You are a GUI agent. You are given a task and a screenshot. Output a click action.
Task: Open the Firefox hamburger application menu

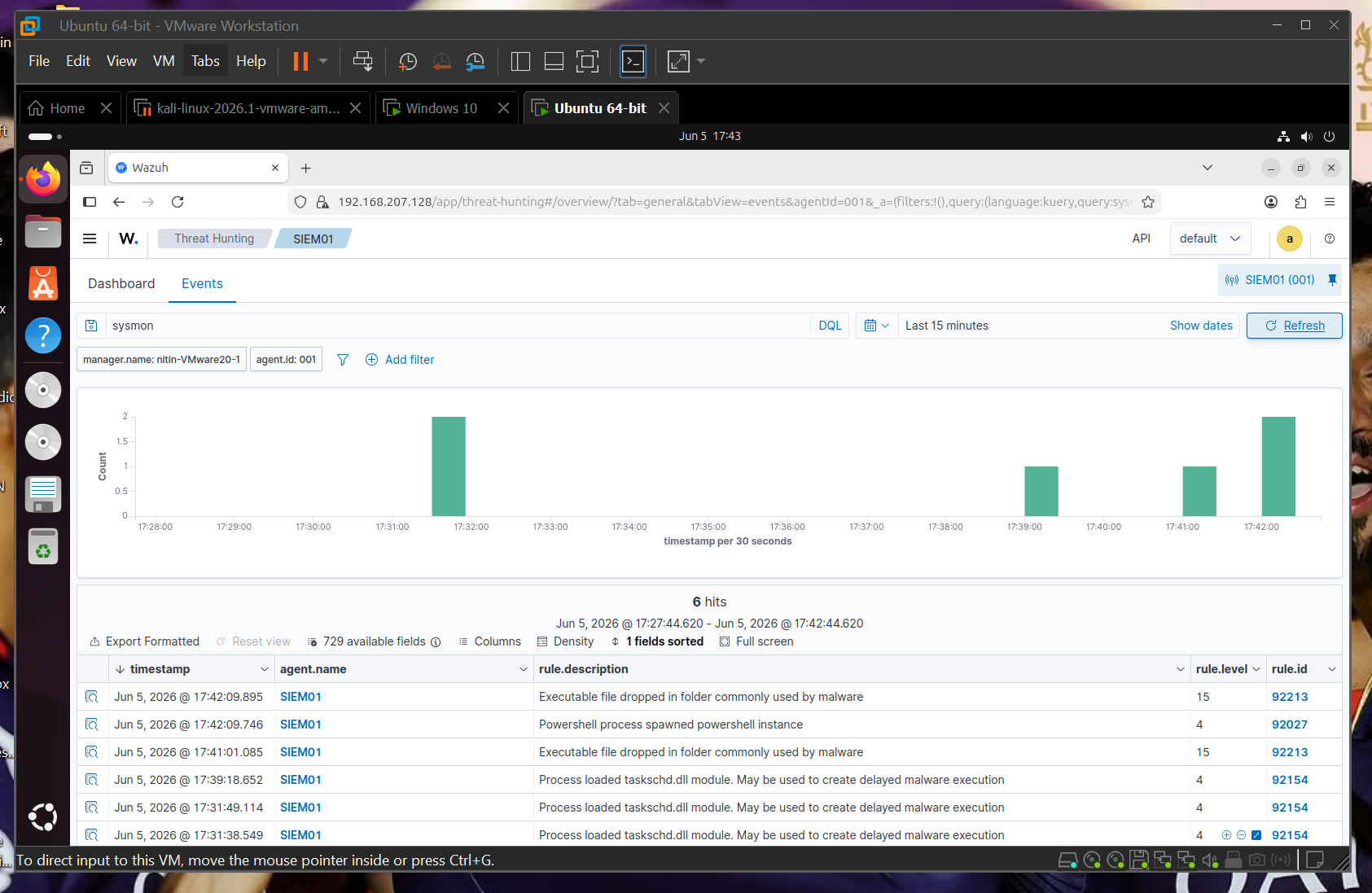(1330, 202)
